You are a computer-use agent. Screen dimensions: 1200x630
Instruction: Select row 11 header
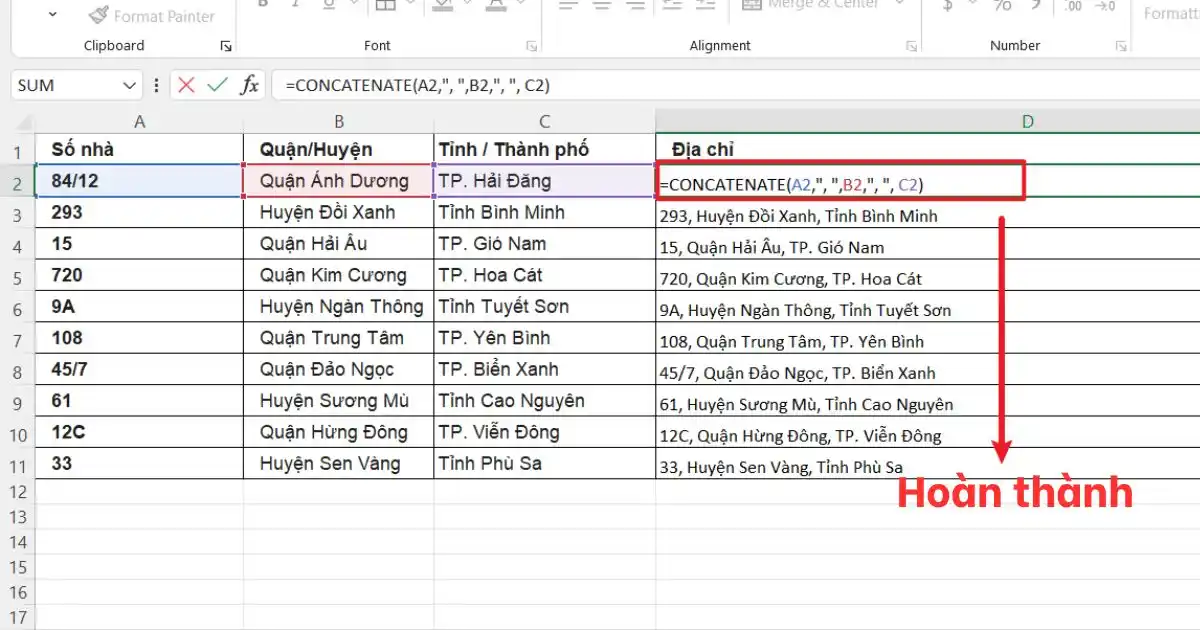coord(18,467)
